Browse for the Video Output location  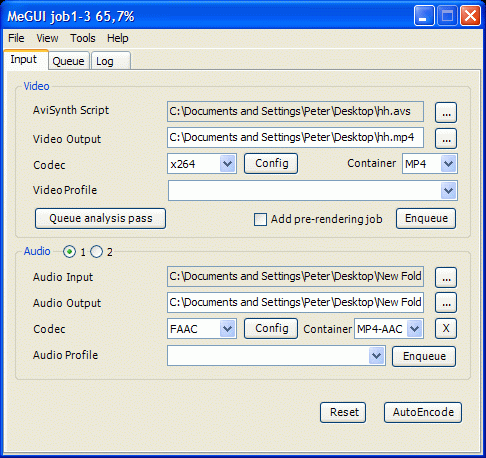[x=446, y=139]
